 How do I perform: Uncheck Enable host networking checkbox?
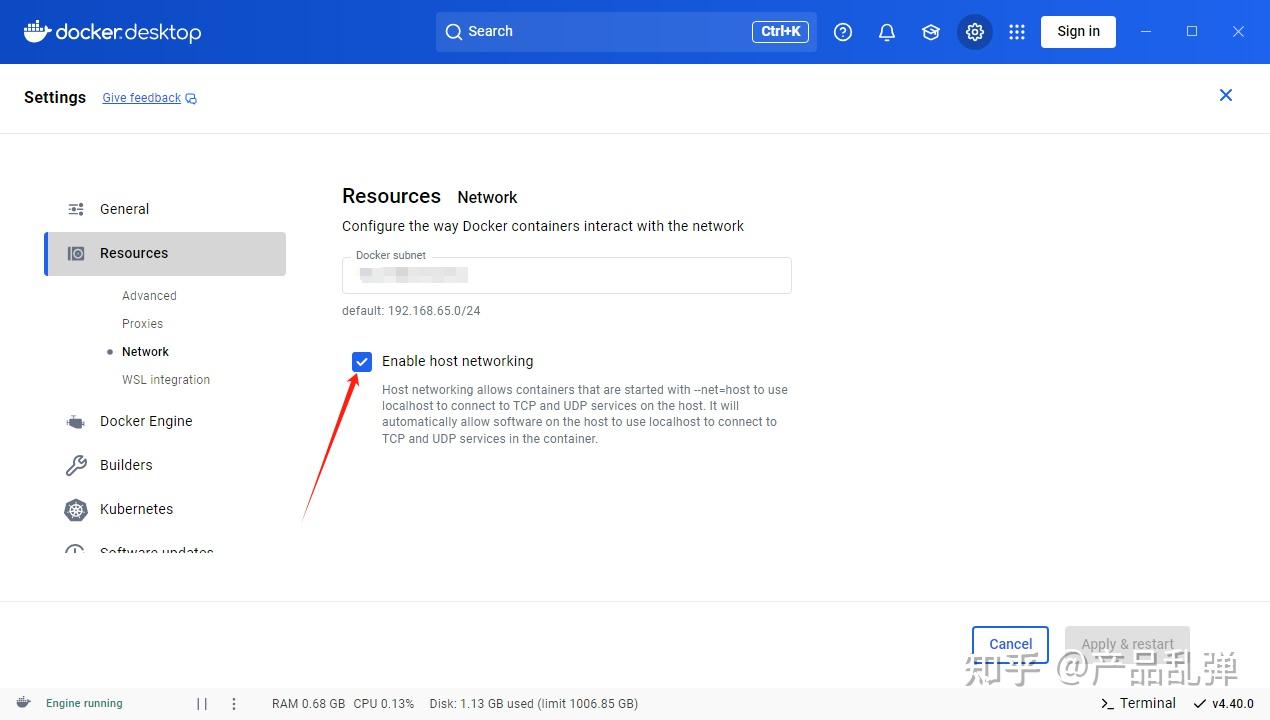pyautogui.click(x=362, y=362)
